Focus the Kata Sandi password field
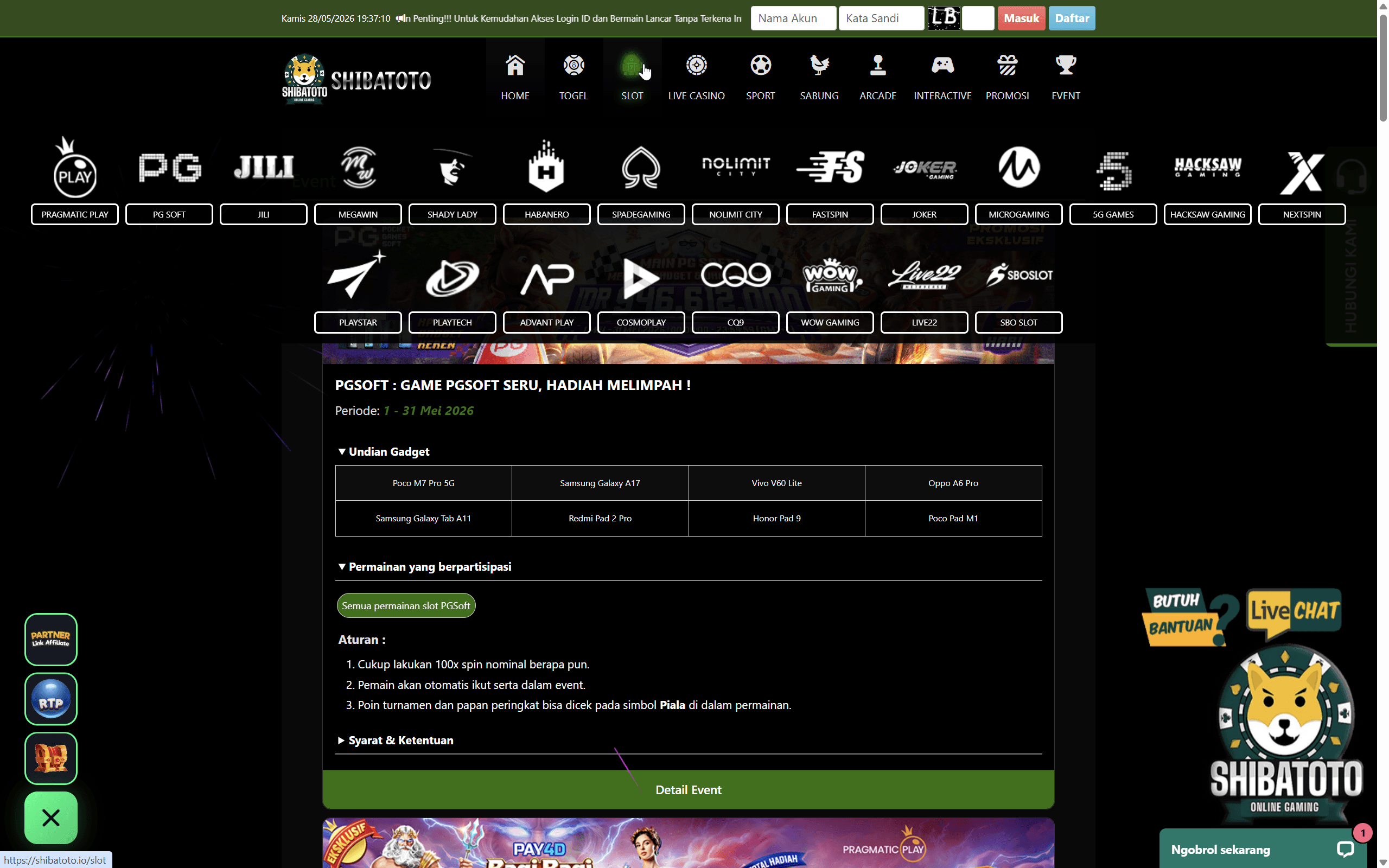Image resolution: width=1389 pixels, height=868 pixels. (881, 18)
